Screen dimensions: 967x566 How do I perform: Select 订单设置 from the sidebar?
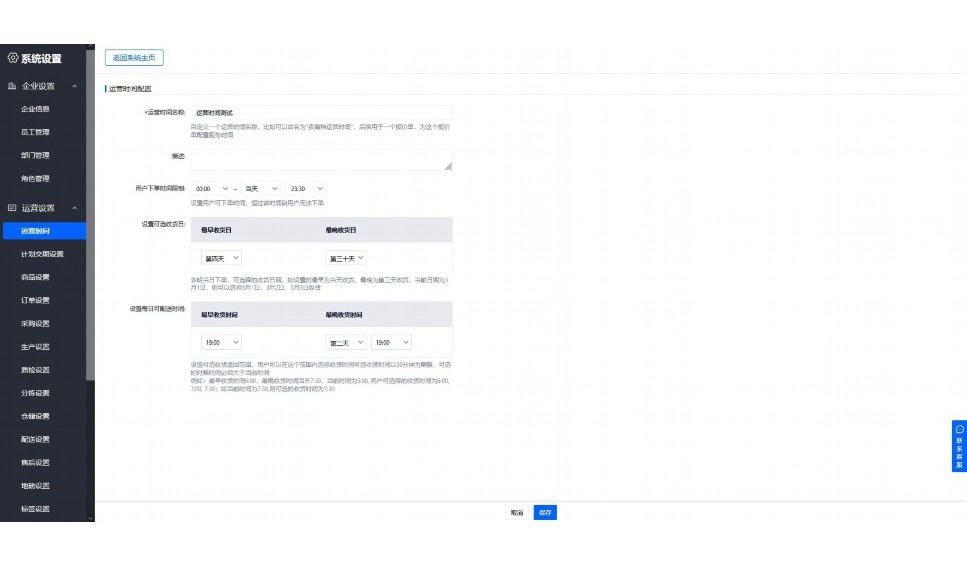pos(36,300)
